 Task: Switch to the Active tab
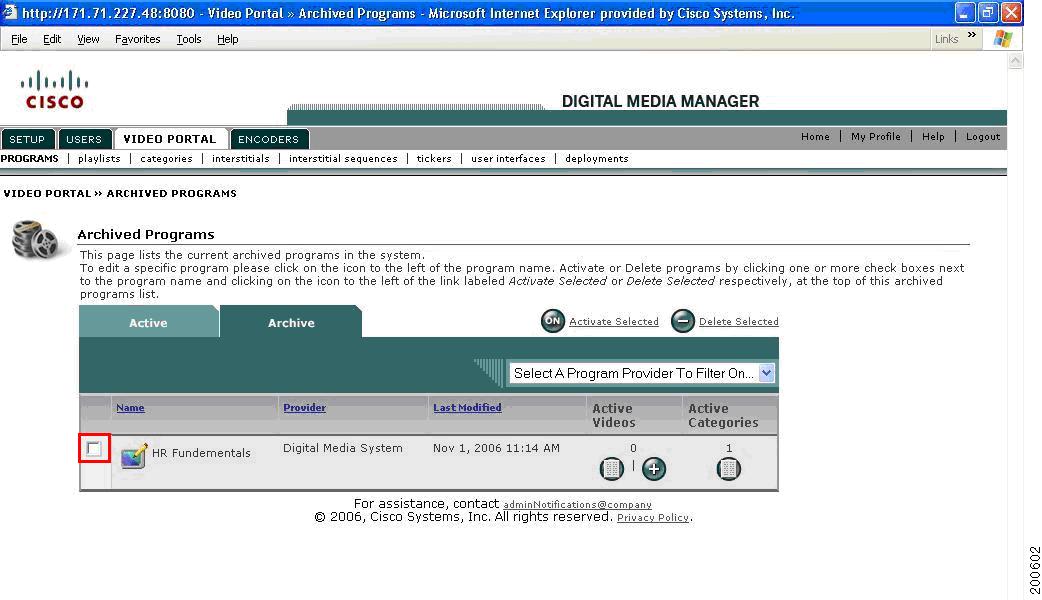tap(148, 322)
